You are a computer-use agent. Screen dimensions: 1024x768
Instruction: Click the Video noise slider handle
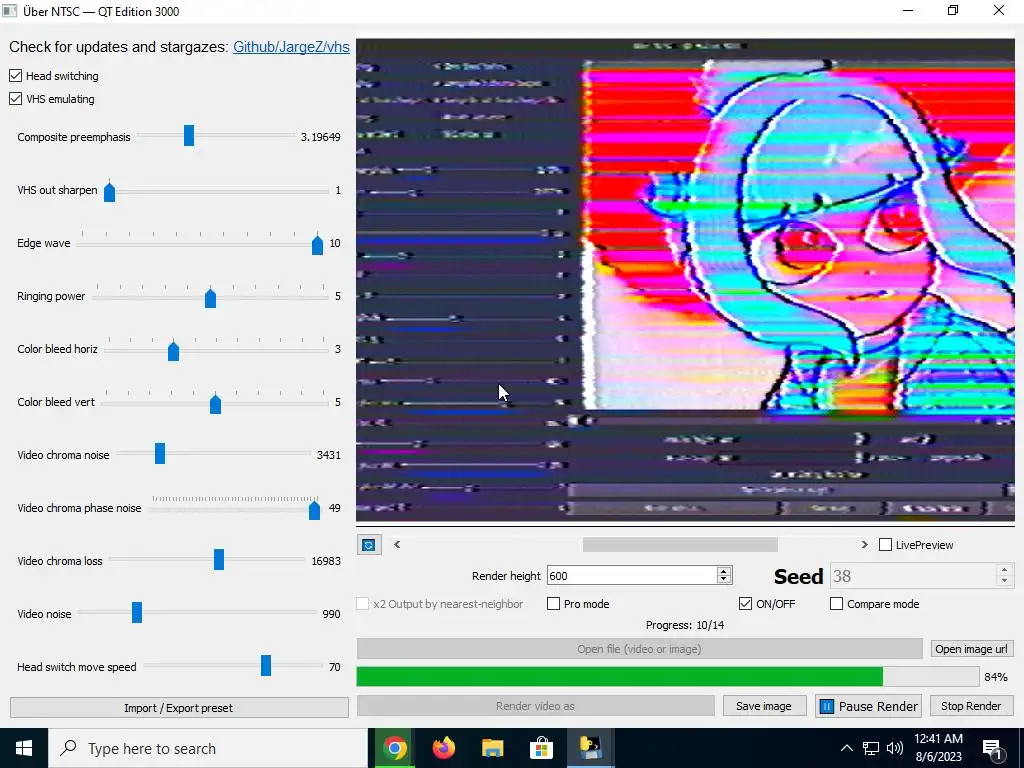[x=136, y=613]
